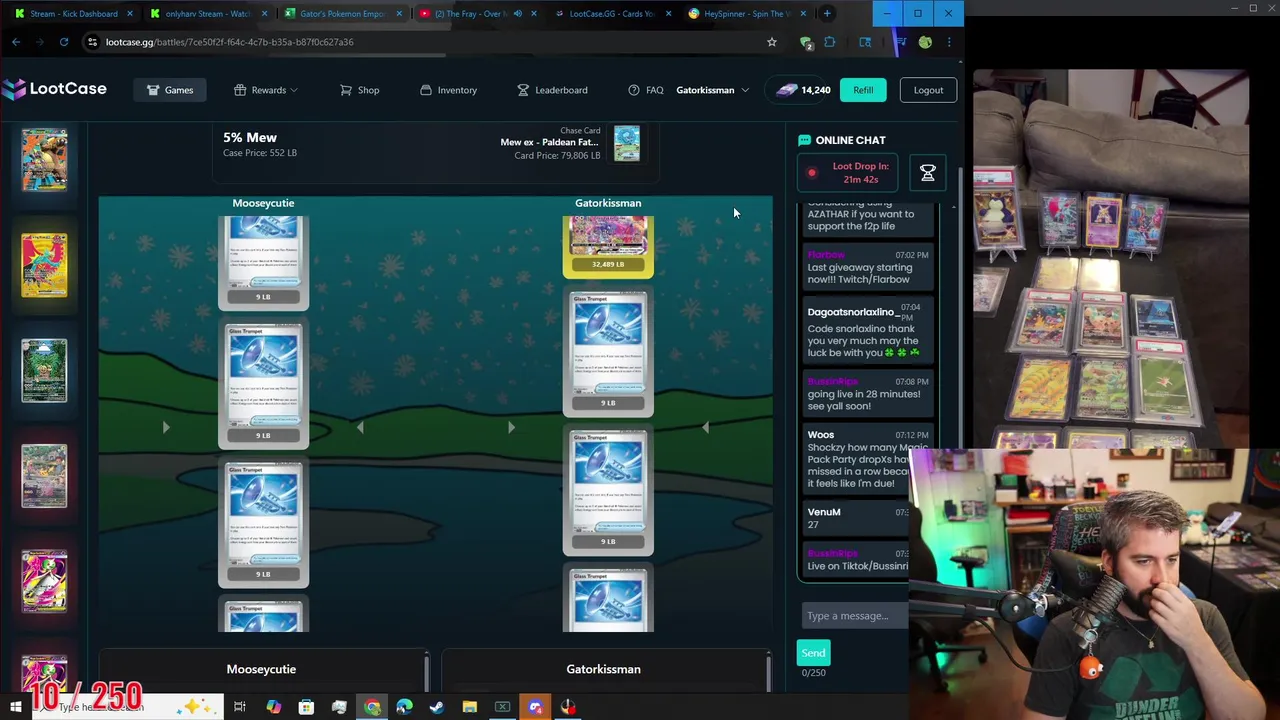Bookmark this page with star icon
Screen dimensions: 1280x720
pos(772,42)
